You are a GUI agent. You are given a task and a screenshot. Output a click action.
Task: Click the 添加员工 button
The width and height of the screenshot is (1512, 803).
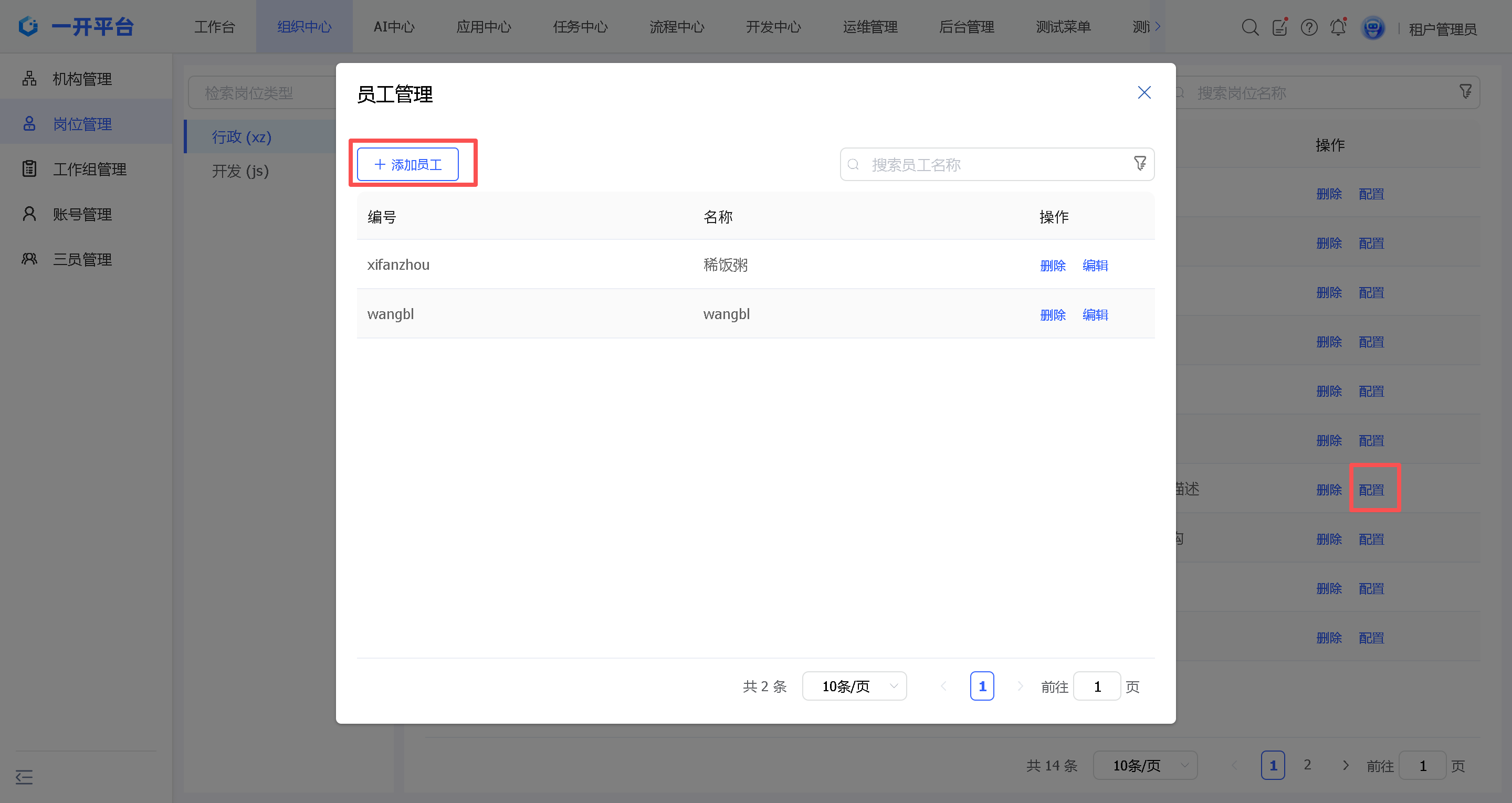tap(408, 164)
